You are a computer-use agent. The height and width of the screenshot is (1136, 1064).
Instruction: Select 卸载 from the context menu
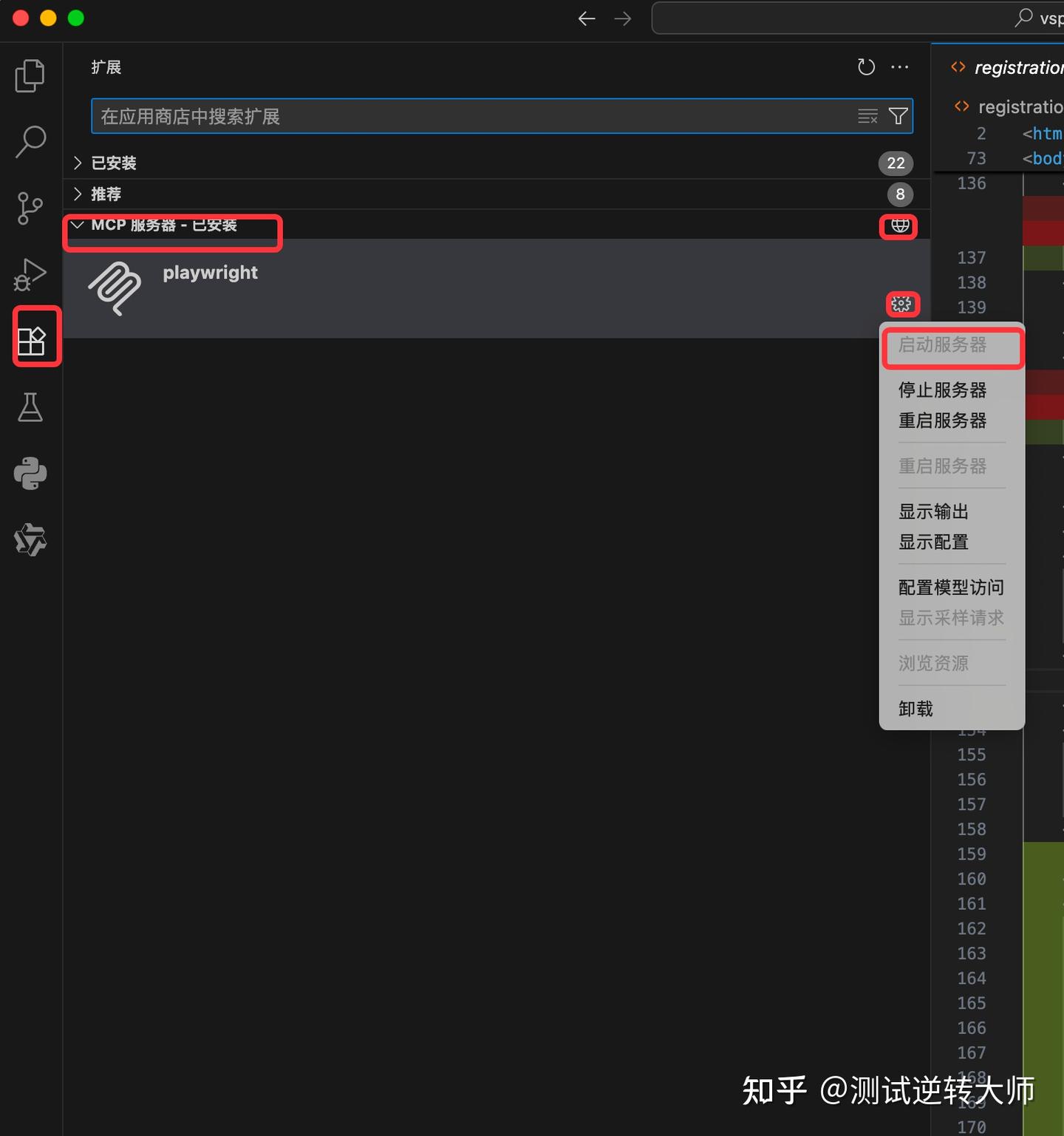[915, 708]
